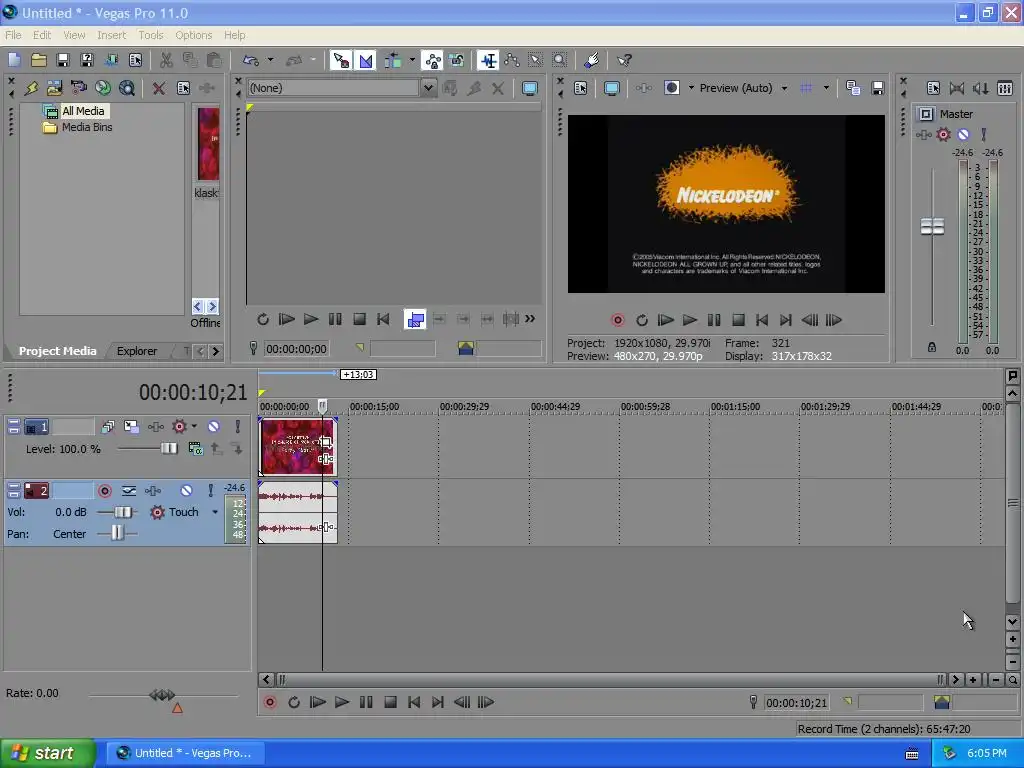
Task: Click Downmix Output icon in mixer
Action: pos(957,88)
